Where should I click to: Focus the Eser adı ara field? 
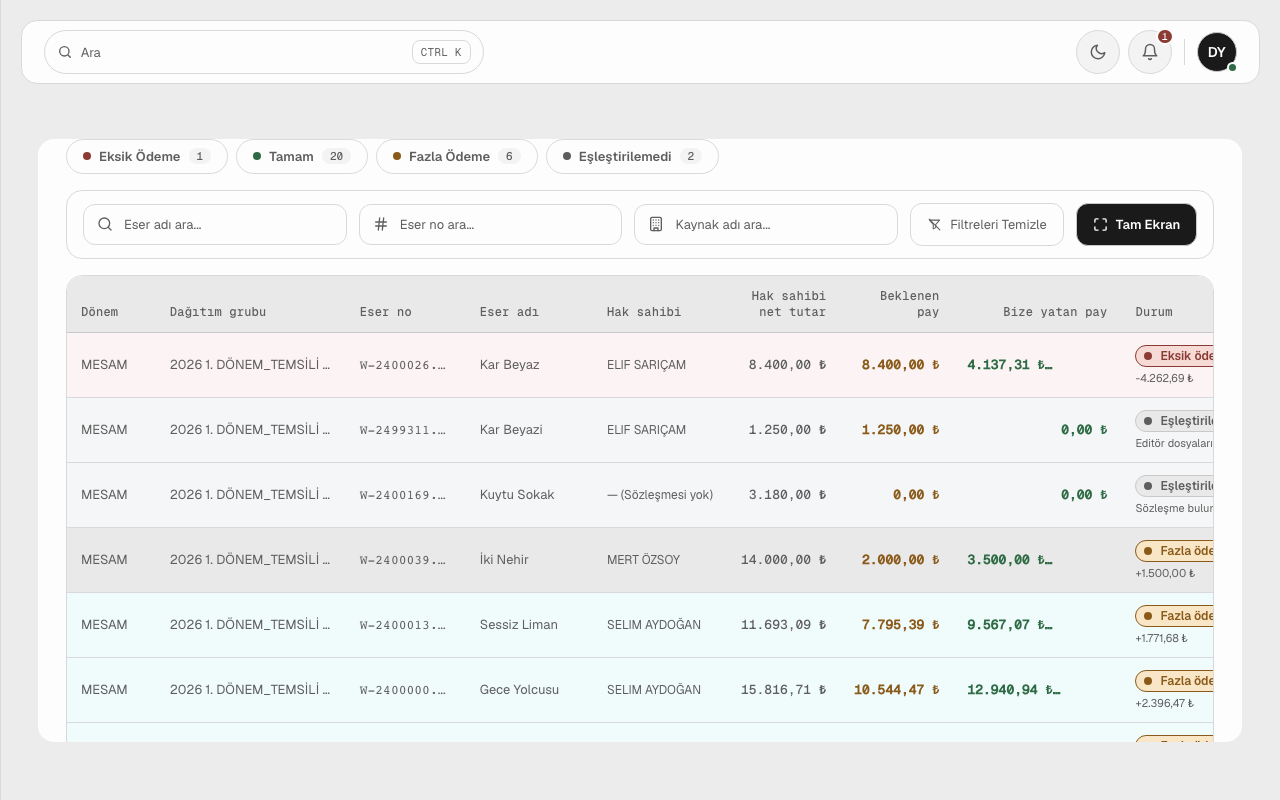click(x=215, y=224)
